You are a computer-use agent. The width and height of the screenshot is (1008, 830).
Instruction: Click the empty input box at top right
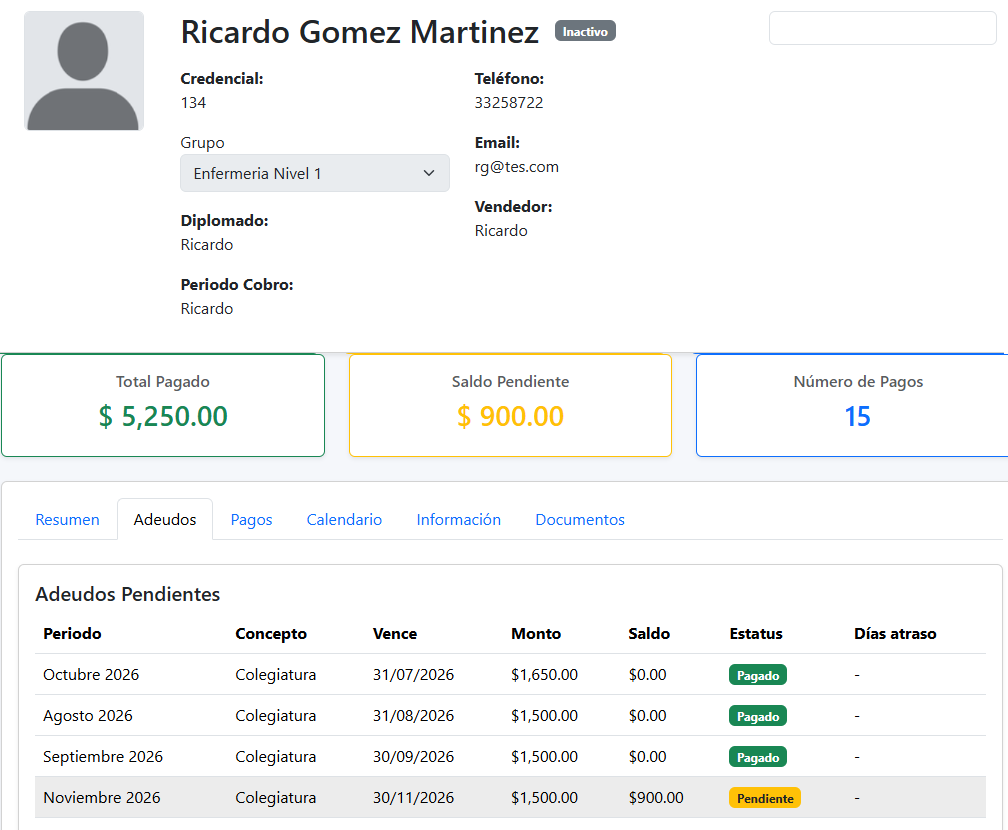click(883, 28)
